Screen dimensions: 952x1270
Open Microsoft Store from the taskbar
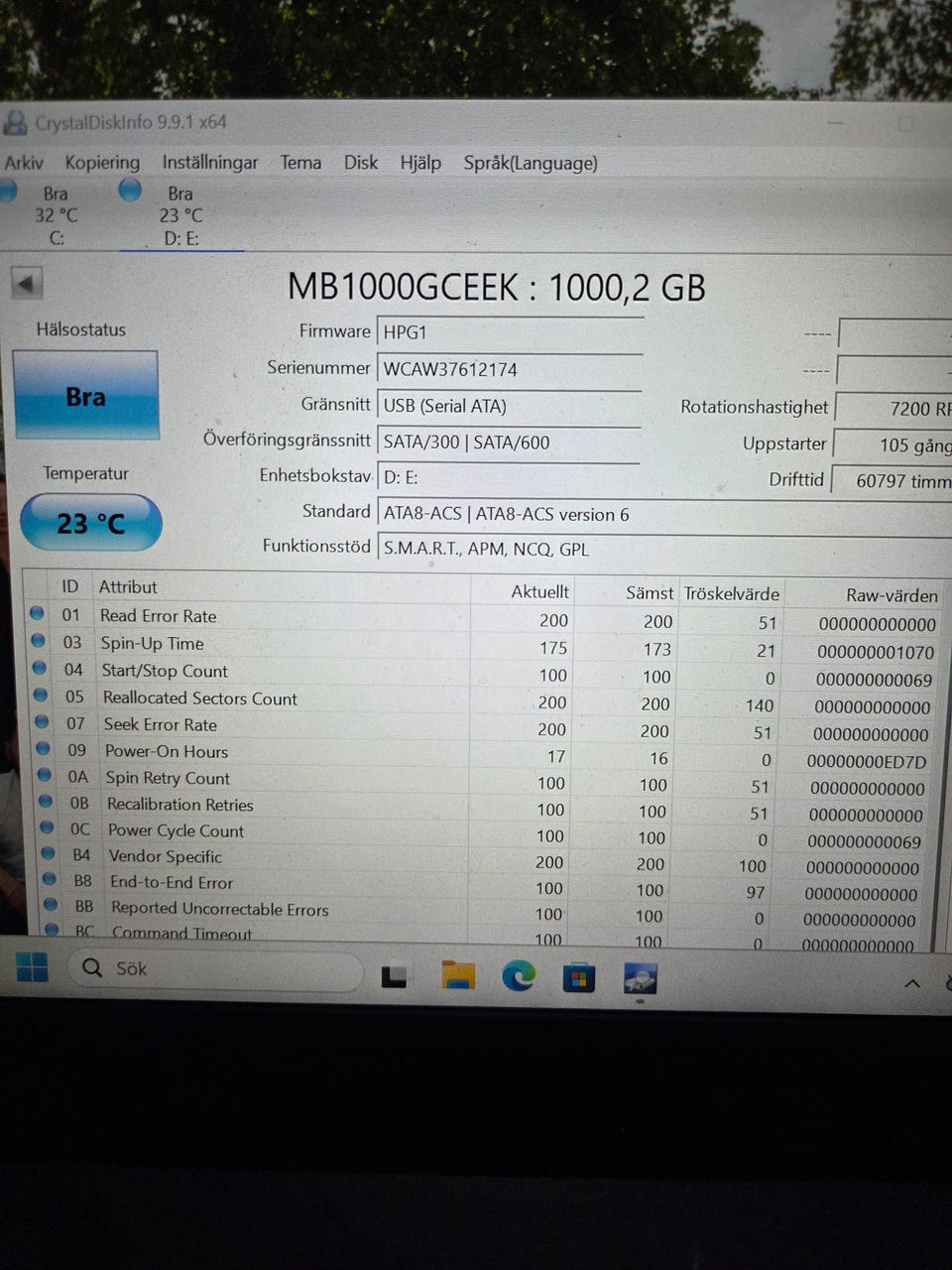(x=579, y=979)
